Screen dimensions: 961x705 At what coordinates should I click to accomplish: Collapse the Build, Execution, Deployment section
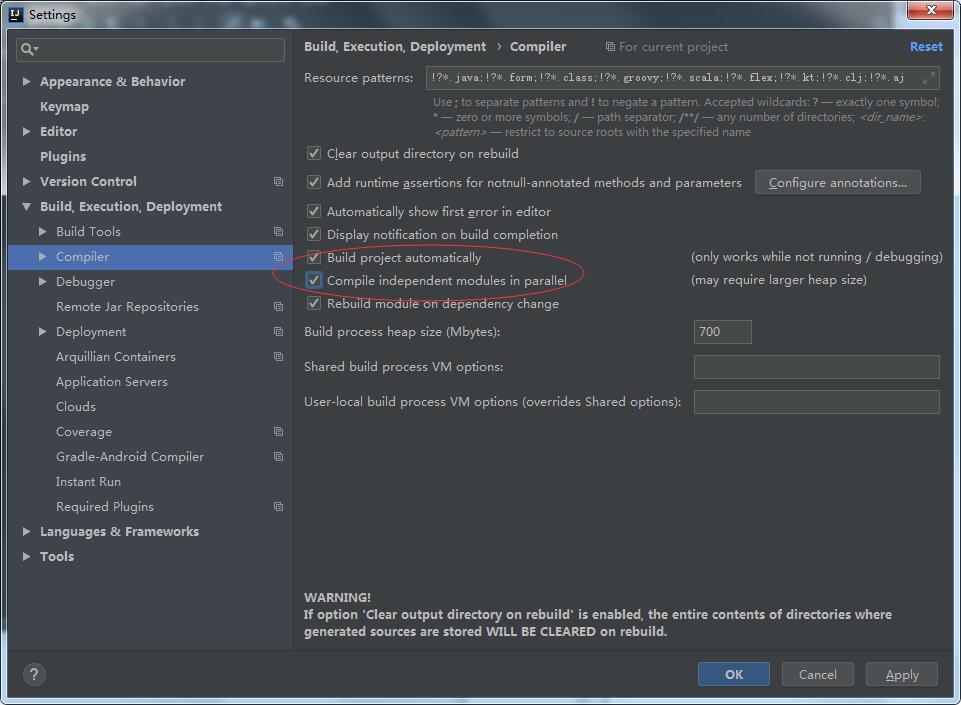pyautogui.click(x=26, y=207)
